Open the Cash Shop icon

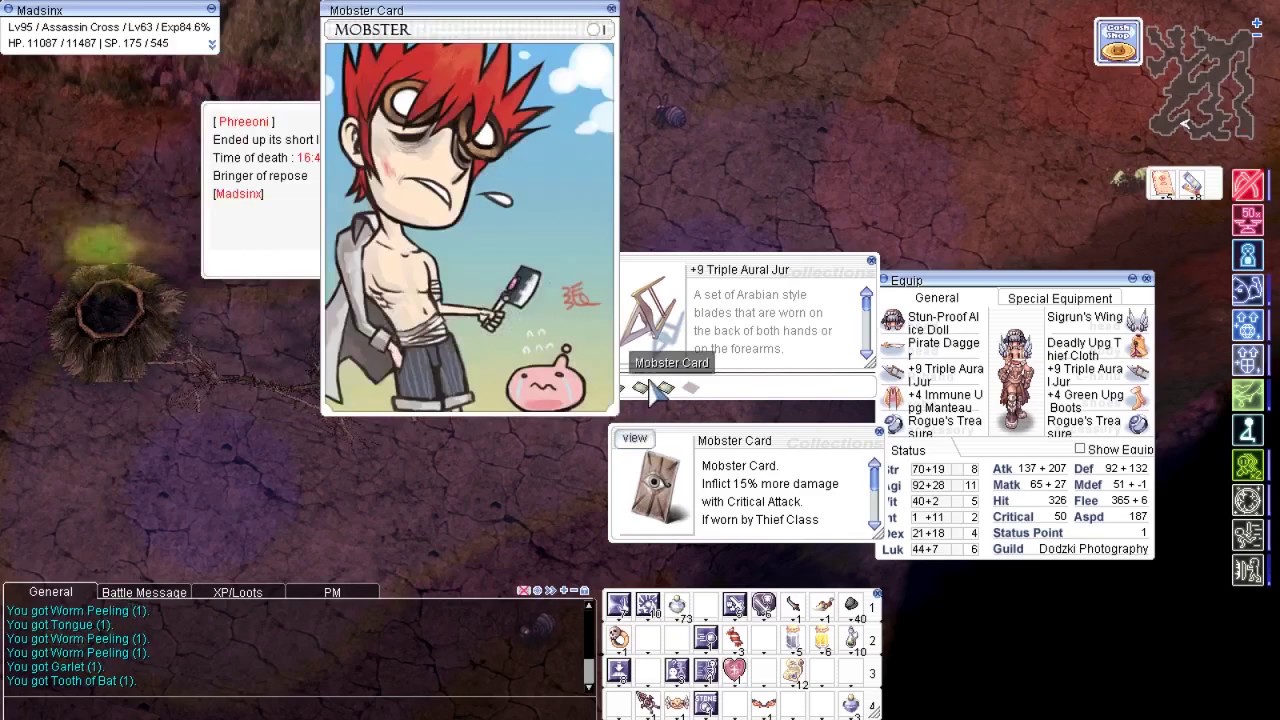[x=1117, y=42]
